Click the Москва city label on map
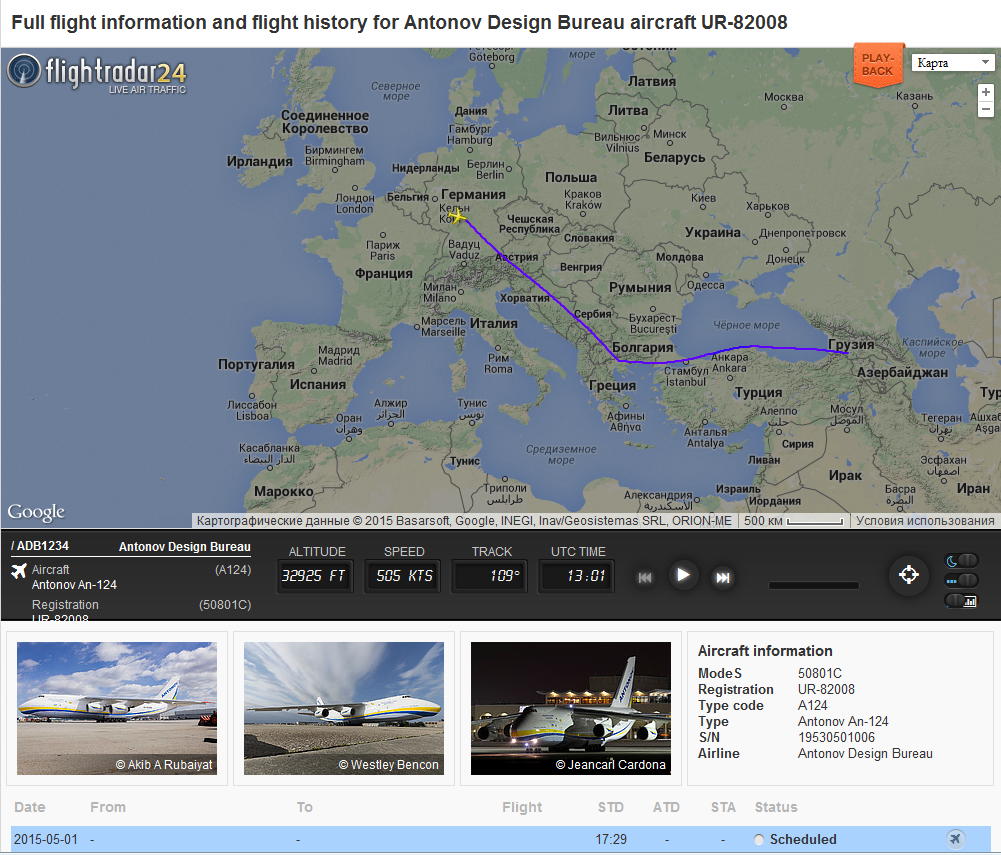Screen dimensions: 1001x855 (784, 97)
